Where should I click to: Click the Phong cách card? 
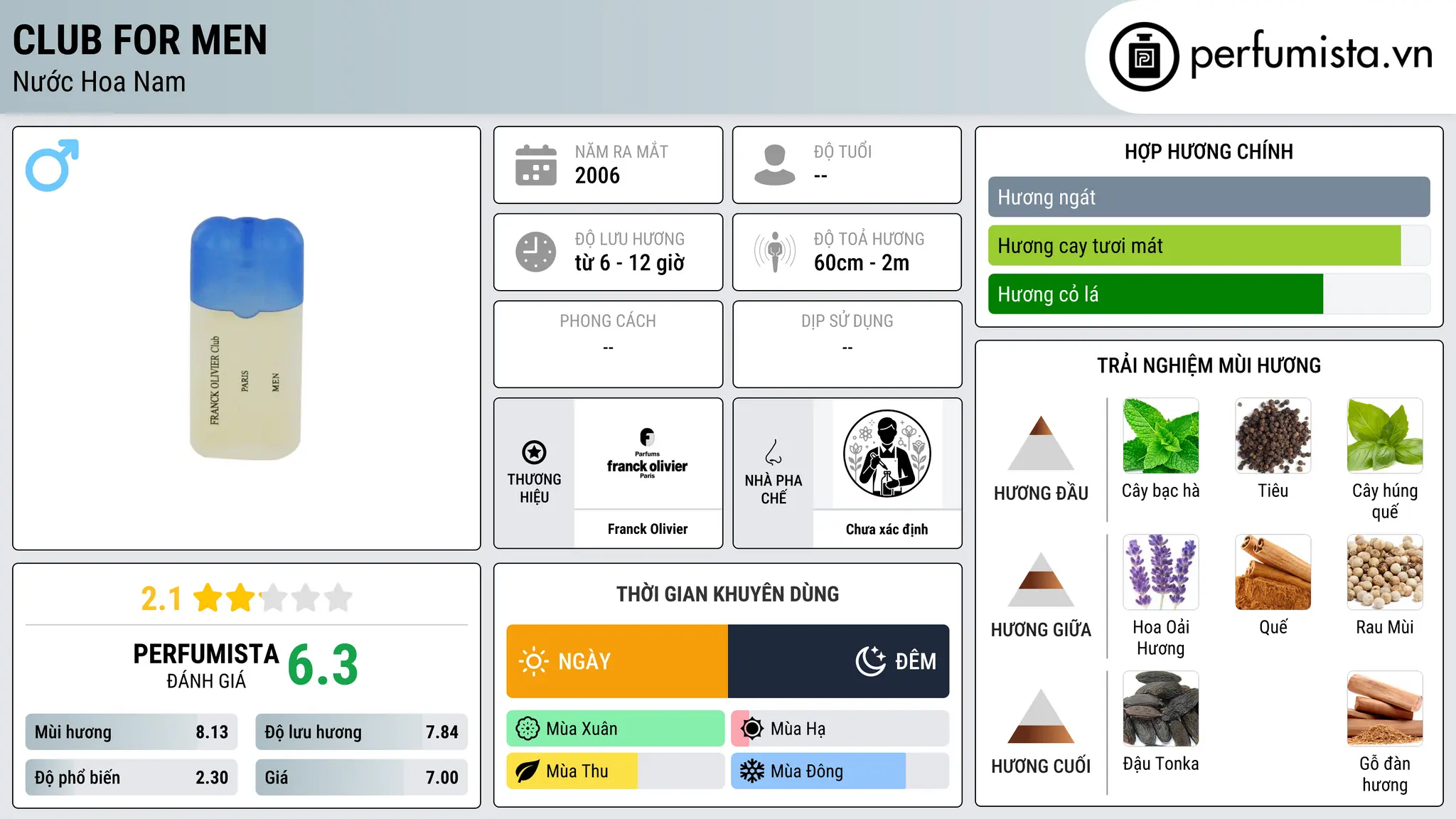pos(608,344)
